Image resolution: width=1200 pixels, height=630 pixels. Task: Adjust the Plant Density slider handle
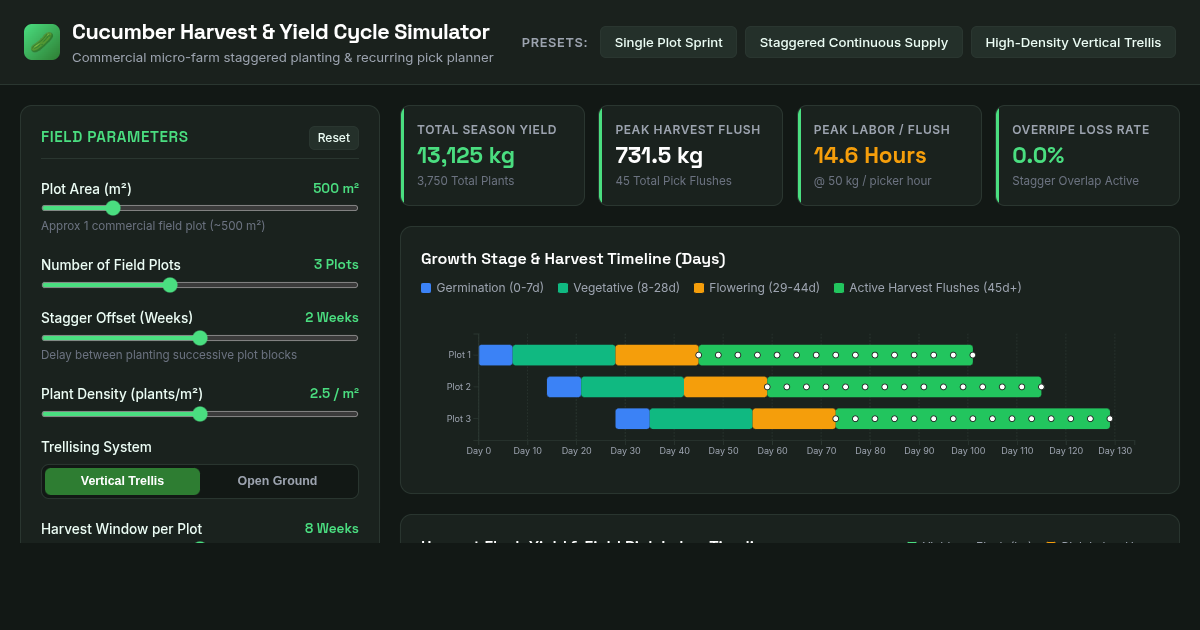click(x=200, y=414)
